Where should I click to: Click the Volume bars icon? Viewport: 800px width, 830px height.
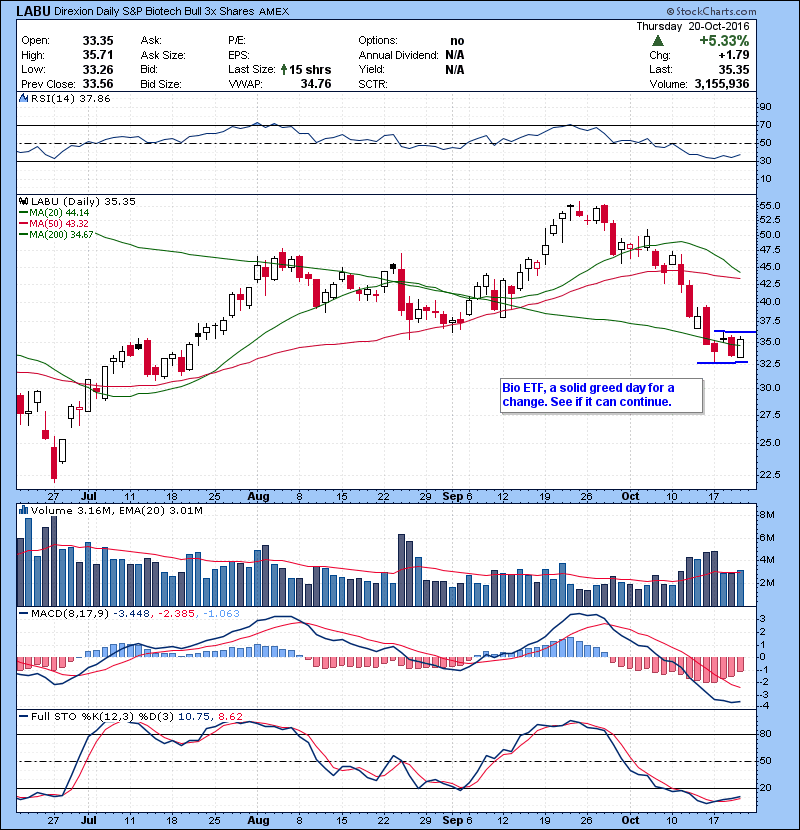point(23,510)
